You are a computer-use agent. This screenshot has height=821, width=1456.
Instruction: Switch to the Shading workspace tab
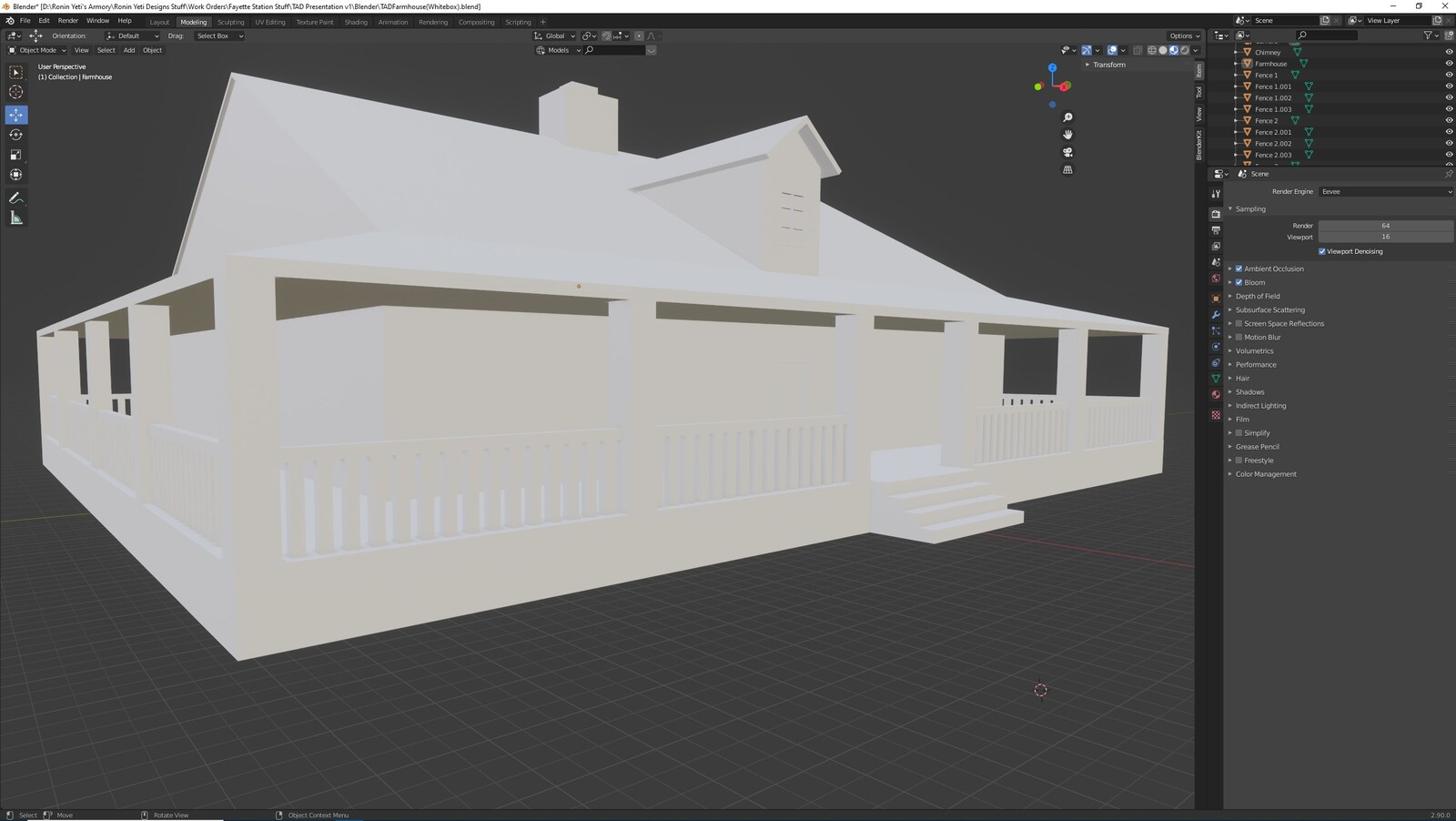(x=356, y=22)
